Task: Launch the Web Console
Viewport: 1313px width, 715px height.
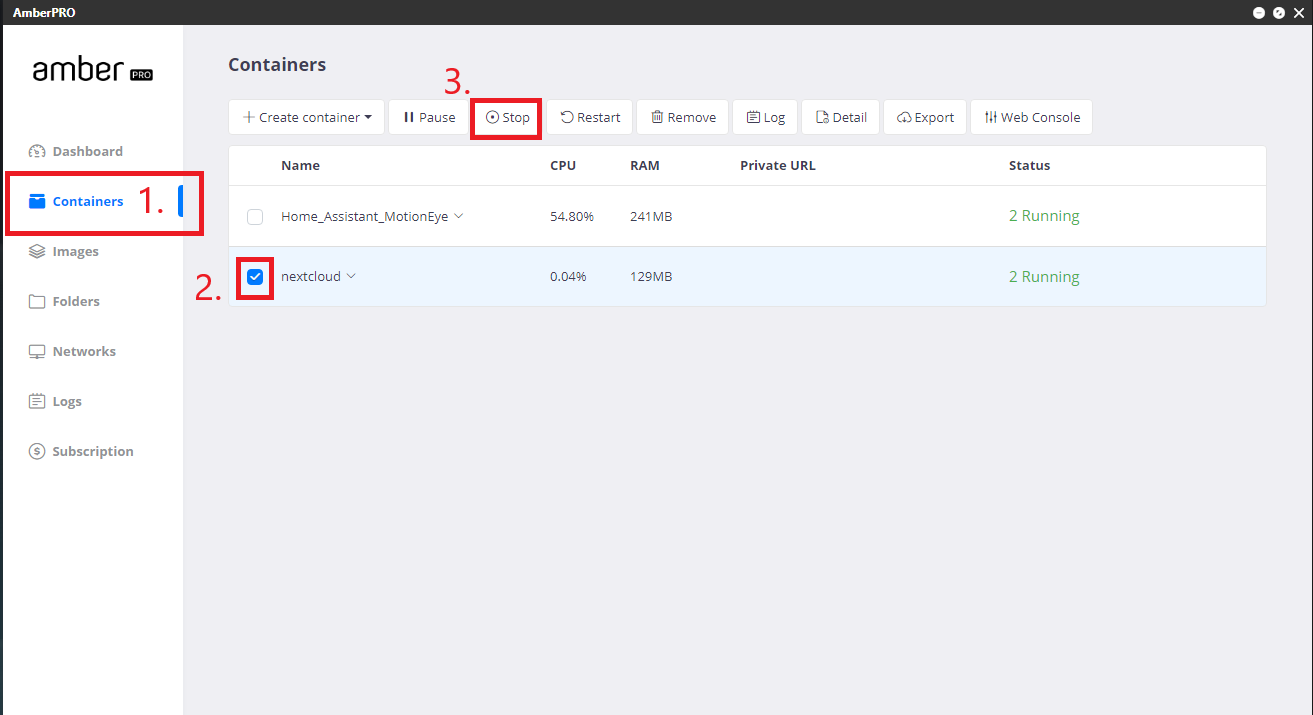Action: [1032, 117]
